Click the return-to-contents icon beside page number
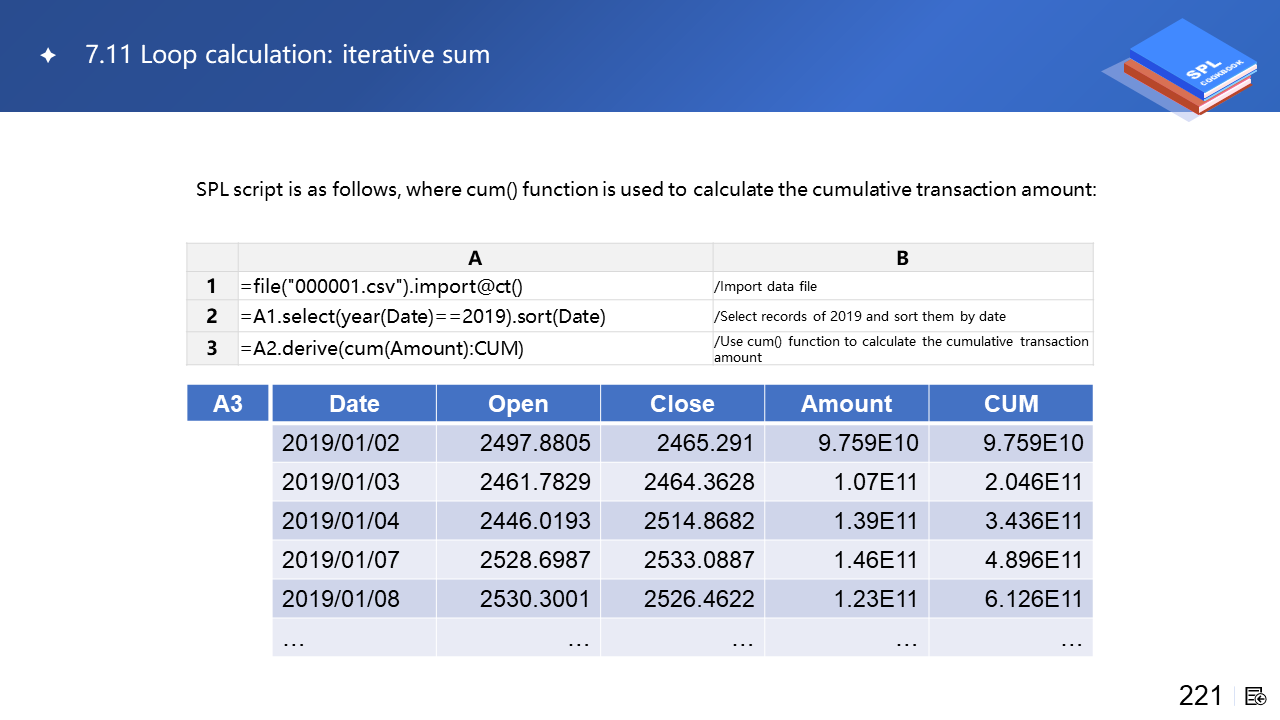 coord(1256,696)
